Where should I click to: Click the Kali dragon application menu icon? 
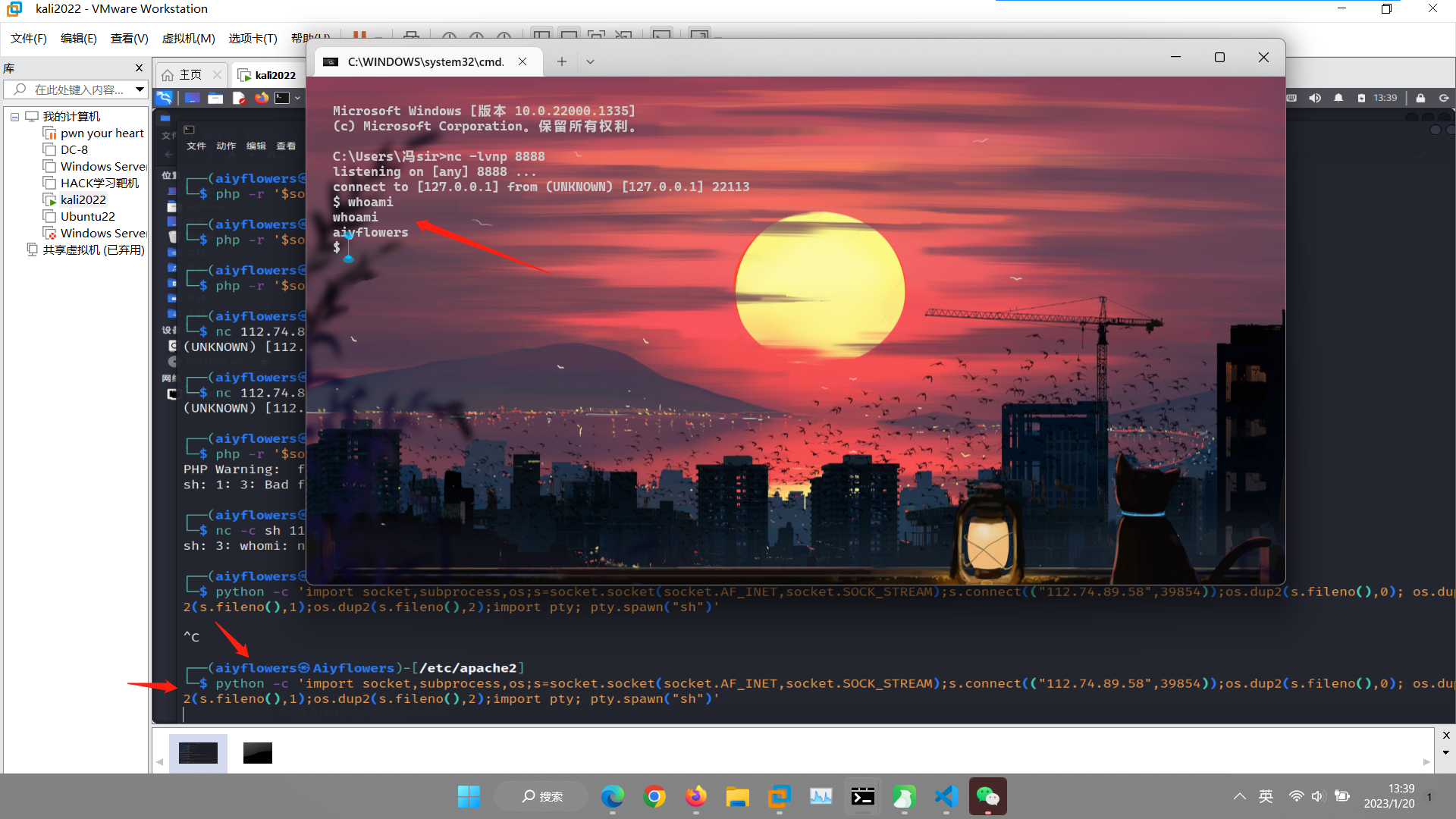pos(164,98)
